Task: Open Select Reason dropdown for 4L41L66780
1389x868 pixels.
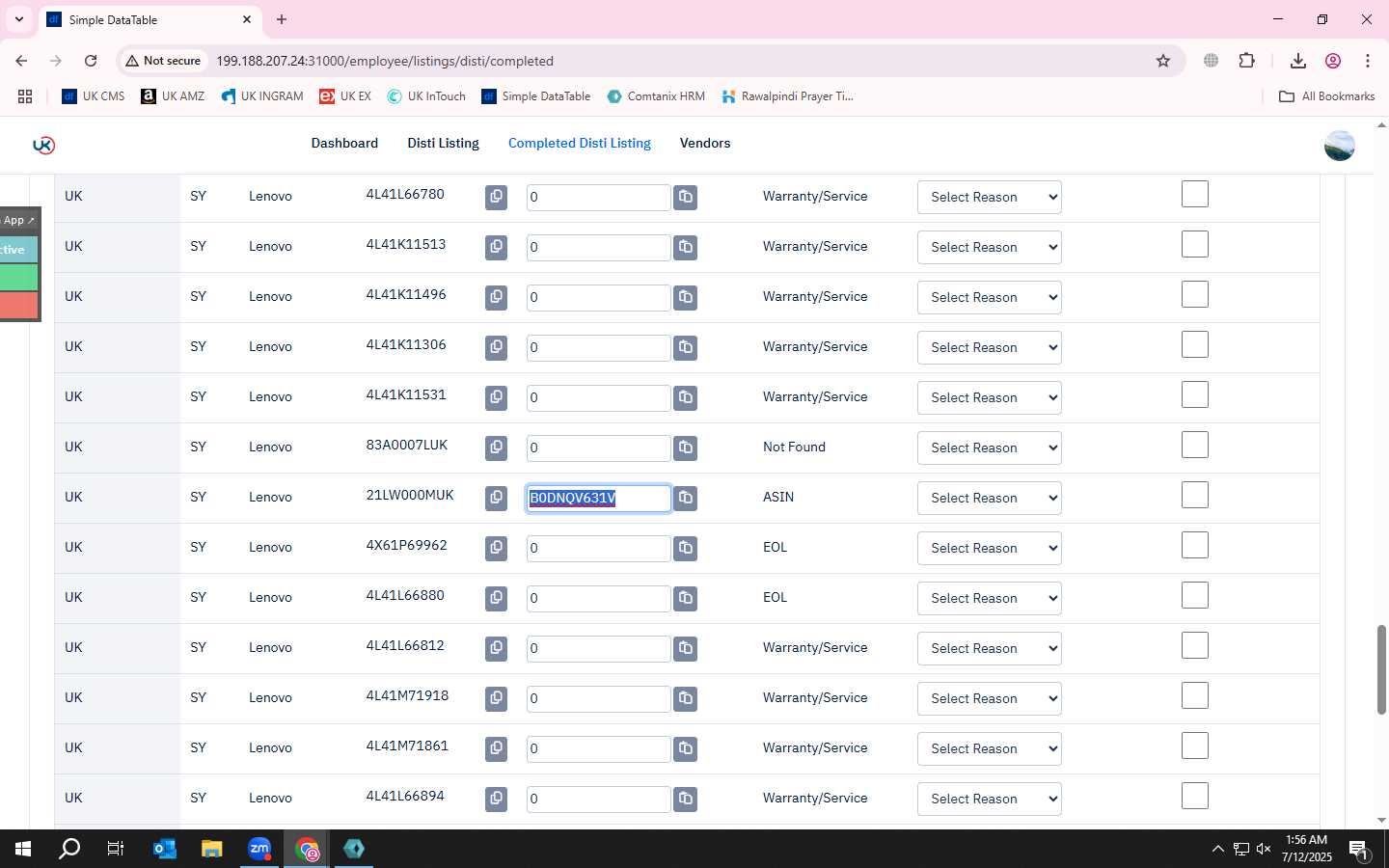Action: tap(989, 197)
